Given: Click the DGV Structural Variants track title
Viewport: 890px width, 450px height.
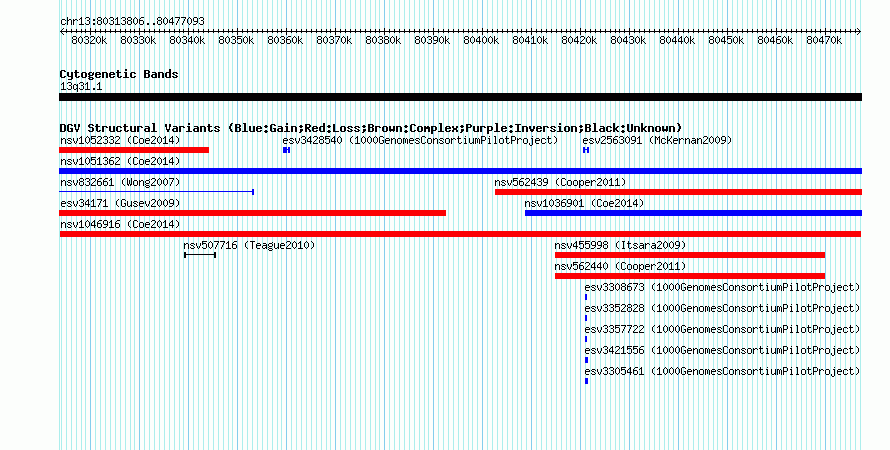Looking at the screenshot, I should click(371, 128).
